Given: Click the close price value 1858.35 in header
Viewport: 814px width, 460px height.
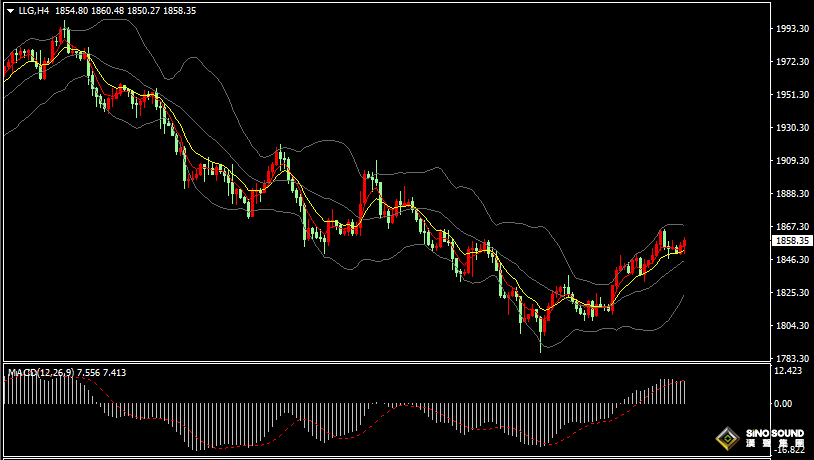Looking at the screenshot, I should [180, 10].
